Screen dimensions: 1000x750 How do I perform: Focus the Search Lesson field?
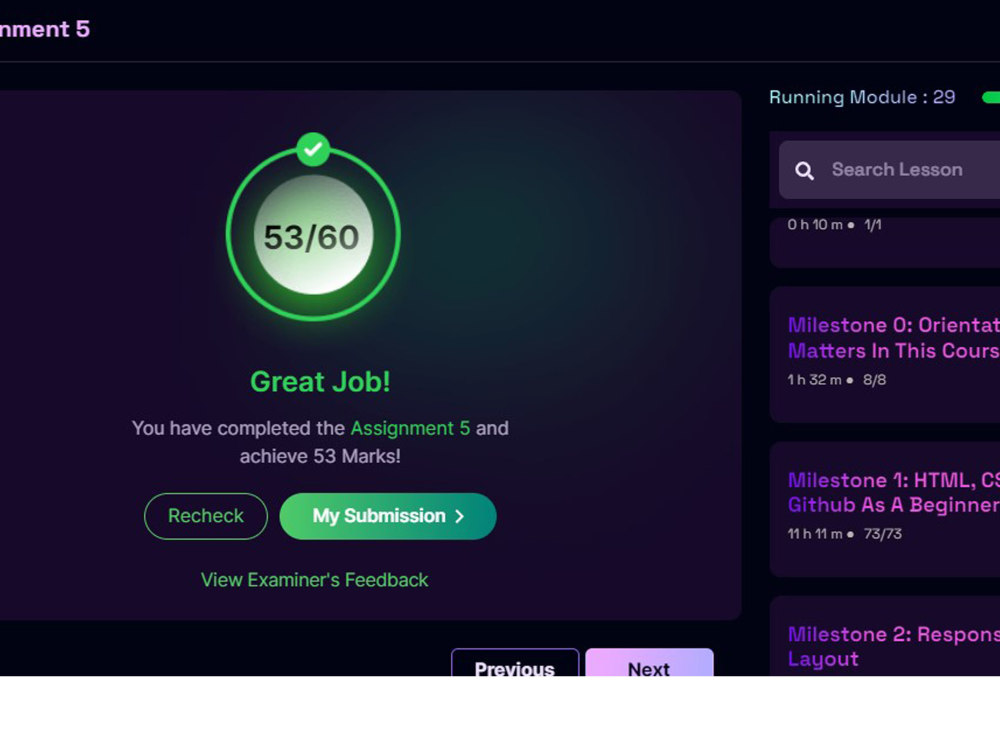(x=889, y=170)
